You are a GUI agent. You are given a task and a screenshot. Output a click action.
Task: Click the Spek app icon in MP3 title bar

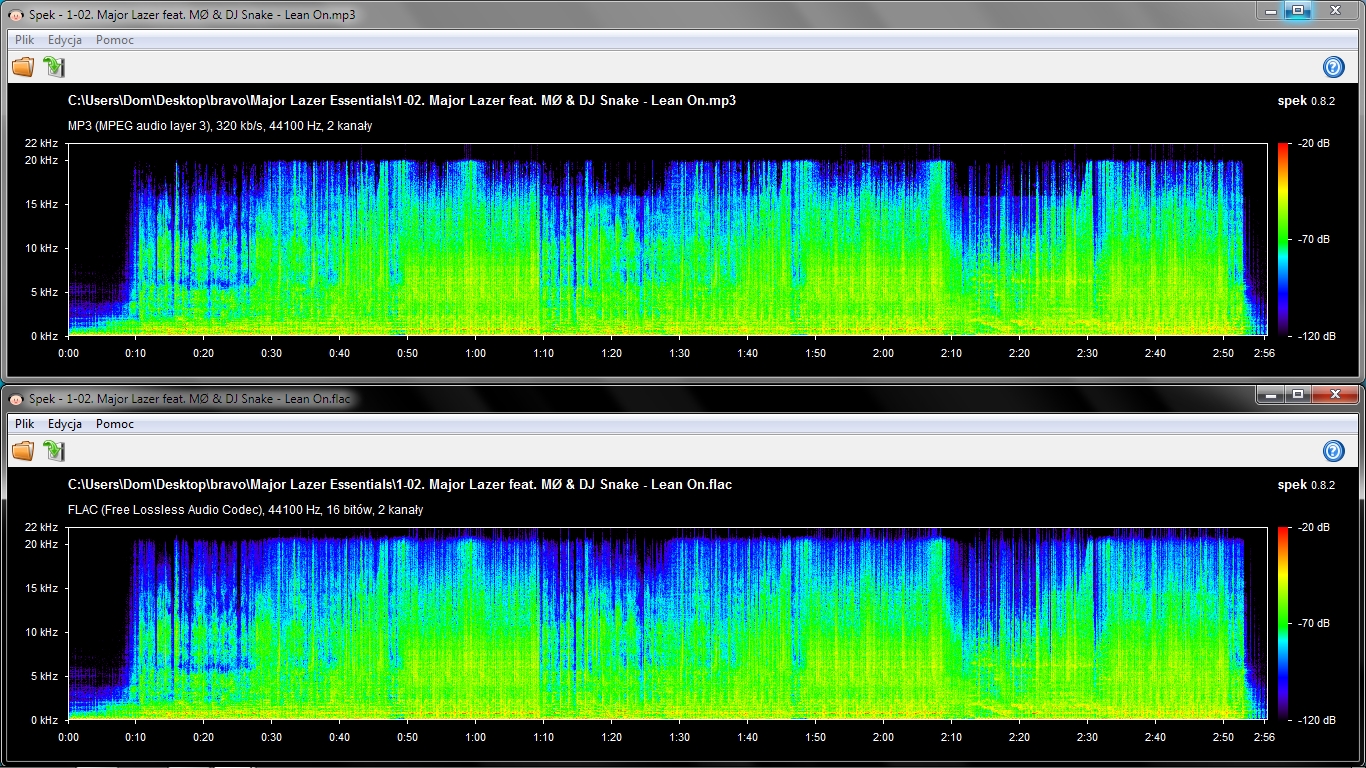[x=16, y=15]
